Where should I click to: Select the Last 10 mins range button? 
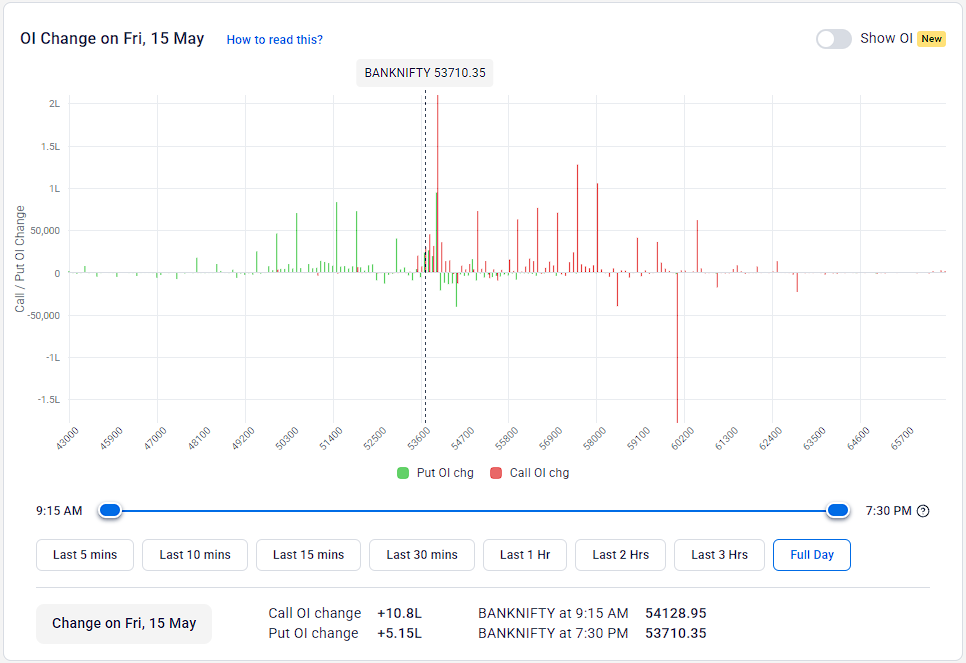click(195, 555)
